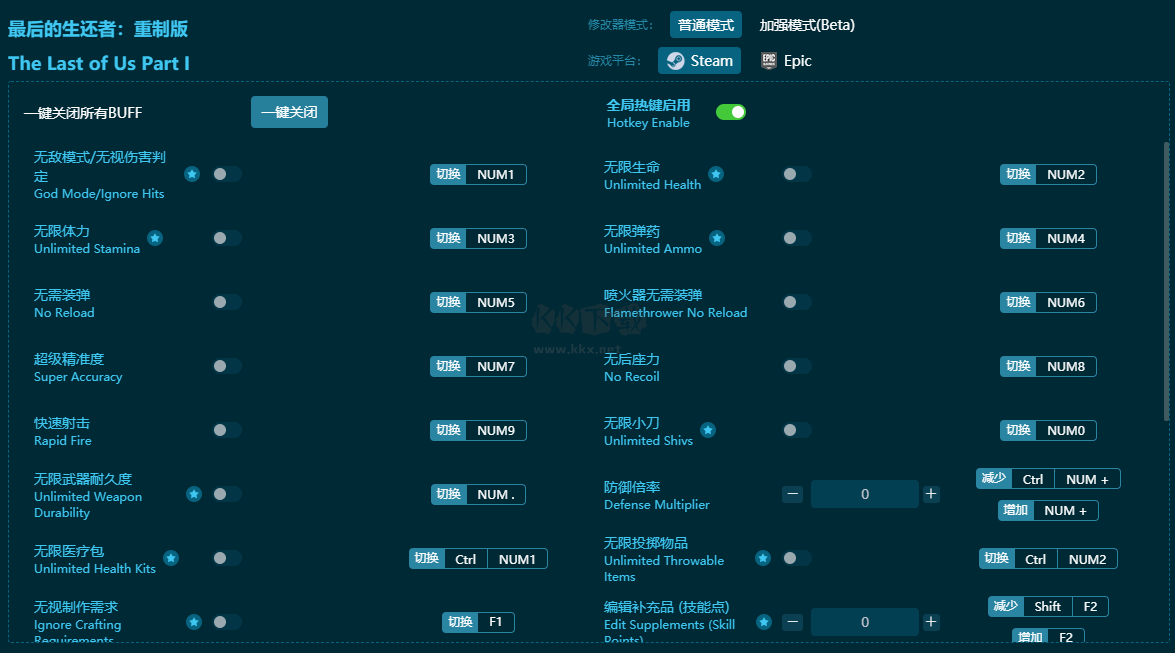Click the star icon next to Unlimited Ammo
Screen dimensions: 1175x653
[717, 238]
